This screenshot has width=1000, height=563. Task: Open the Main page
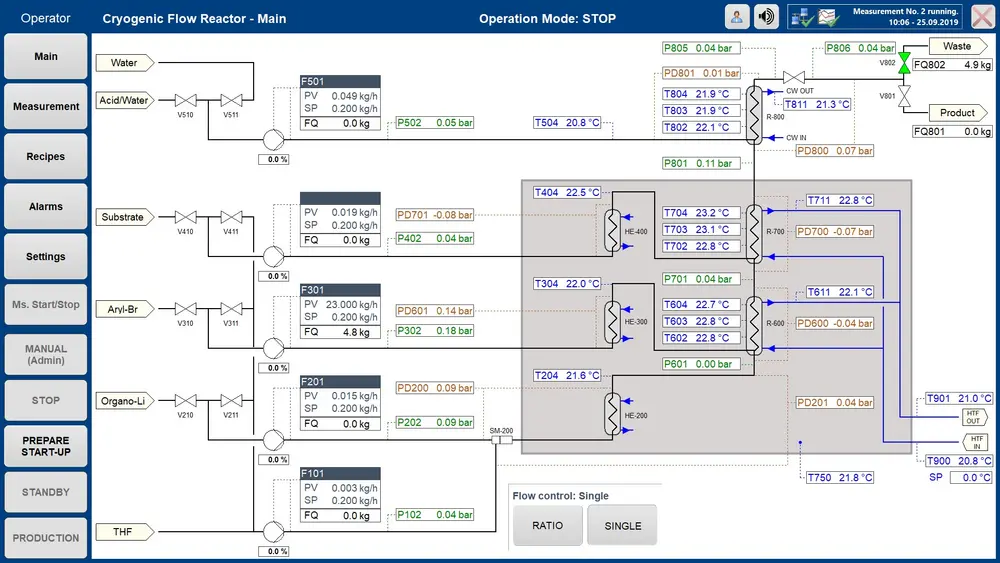(x=46, y=56)
